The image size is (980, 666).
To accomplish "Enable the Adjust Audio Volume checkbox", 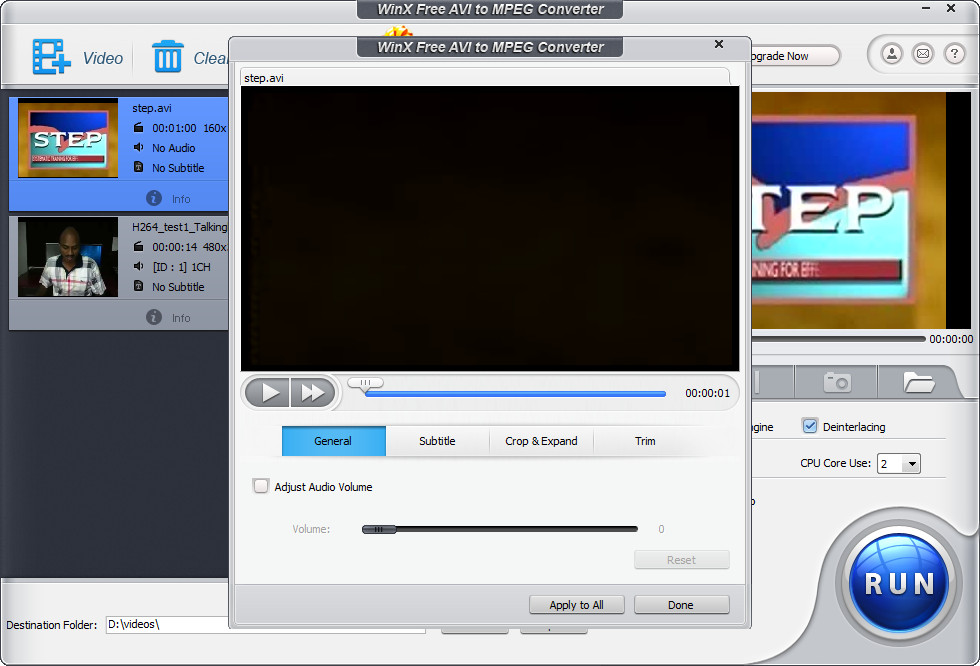I will [x=261, y=486].
